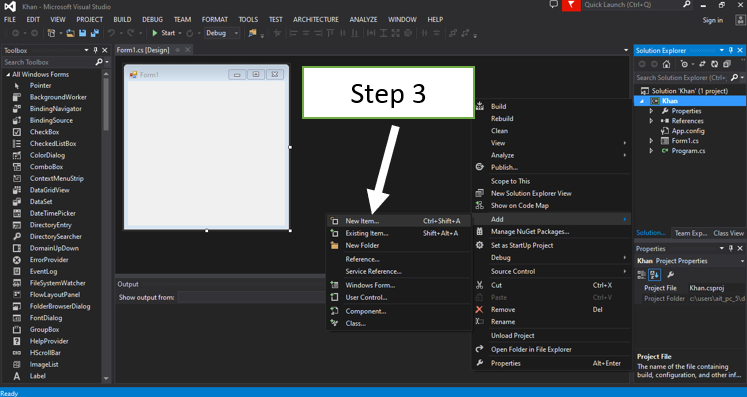
Task: Click the Home icon in Solution Explorer
Action: coord(666,64)
